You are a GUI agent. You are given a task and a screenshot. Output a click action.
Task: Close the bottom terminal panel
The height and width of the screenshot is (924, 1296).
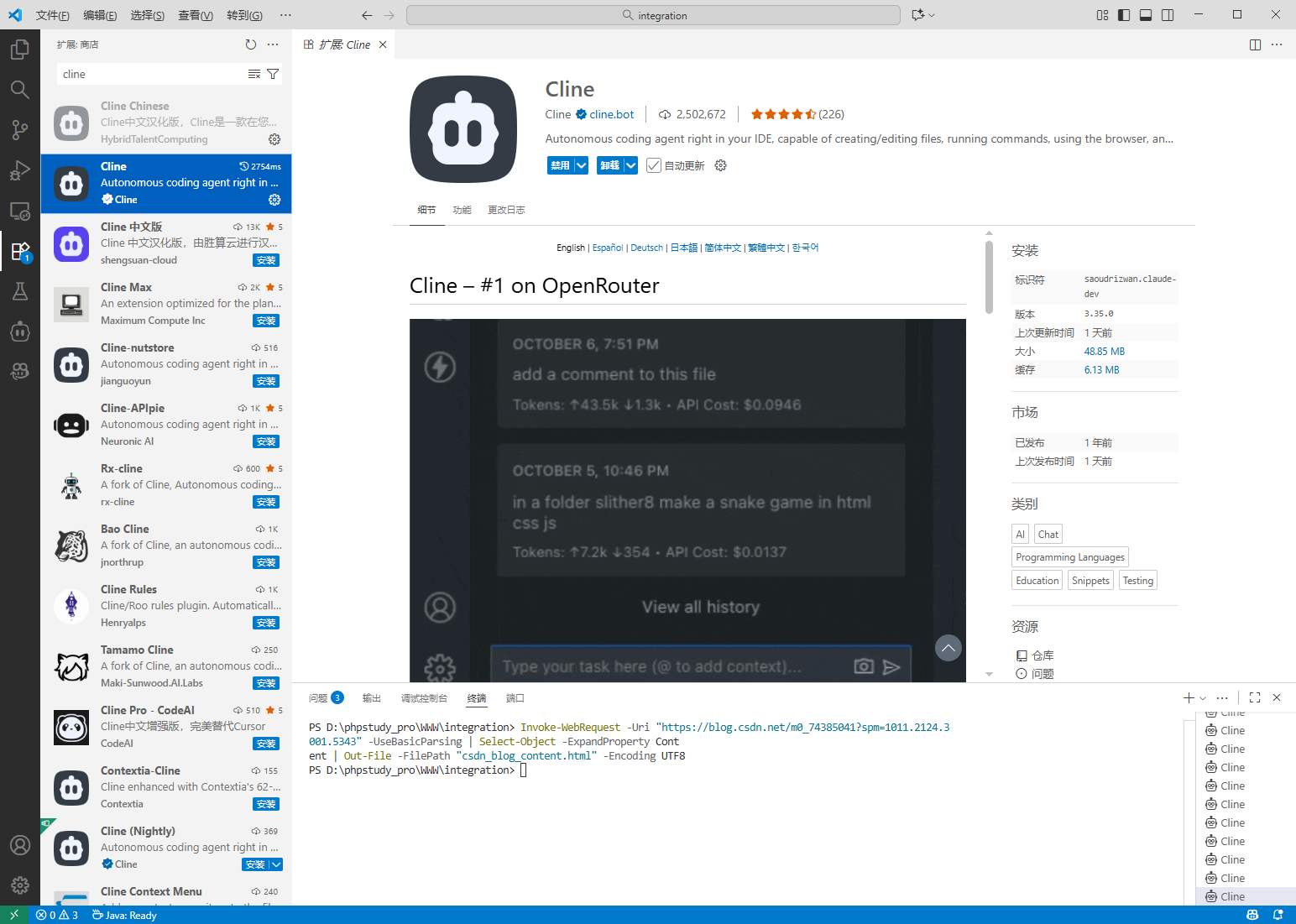(1277, 697)
